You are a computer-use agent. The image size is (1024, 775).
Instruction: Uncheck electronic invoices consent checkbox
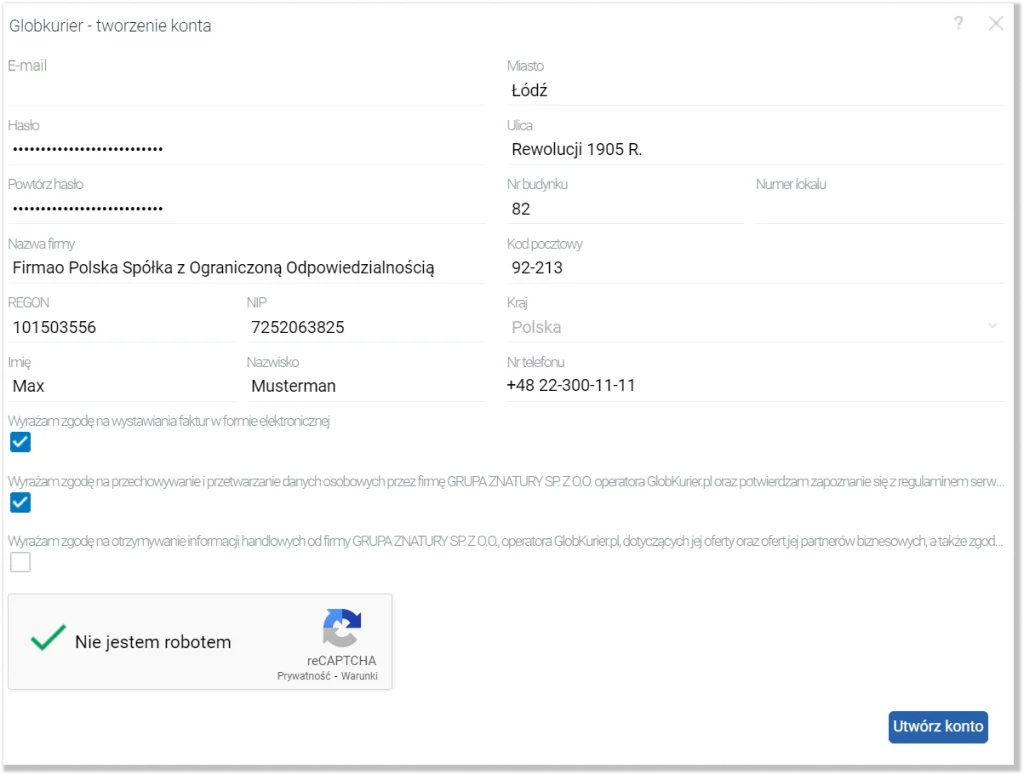click(x=20, y=442)
